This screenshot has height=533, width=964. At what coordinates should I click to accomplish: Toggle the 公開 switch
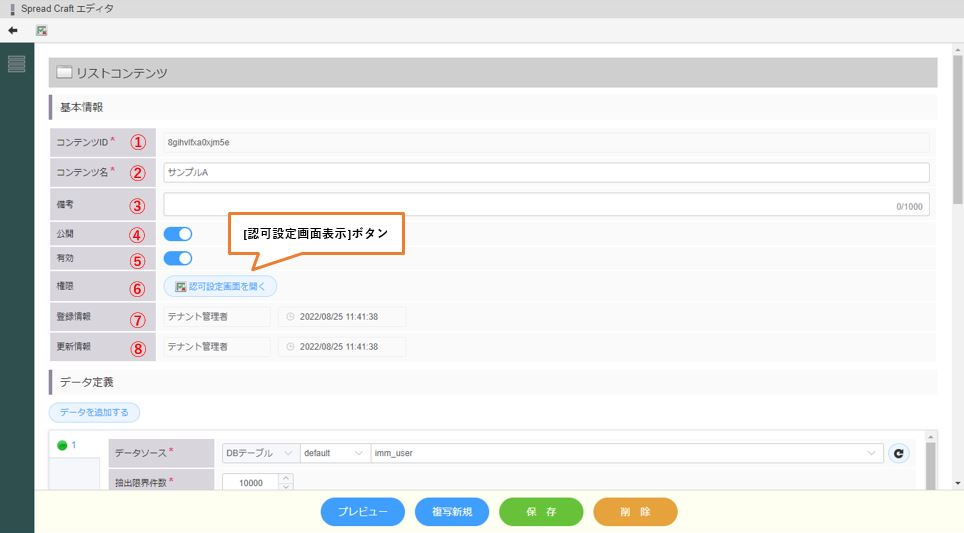point(178,234)
